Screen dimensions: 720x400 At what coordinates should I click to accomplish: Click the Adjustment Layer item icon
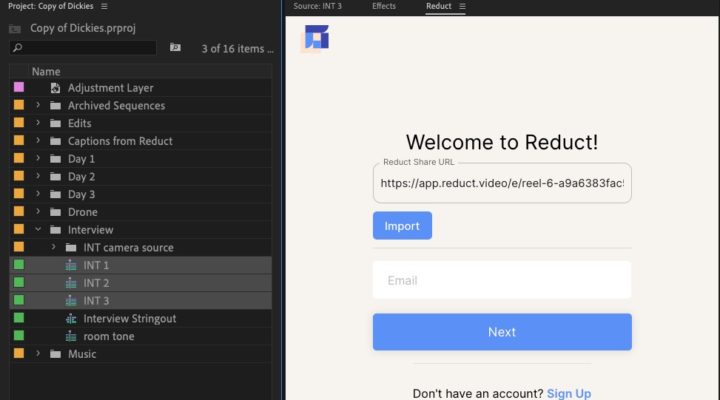(55, 88)
